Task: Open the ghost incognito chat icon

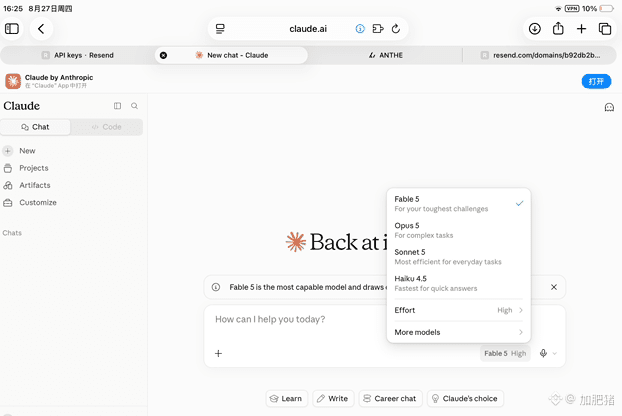Action: pyautogui.click(x=609, y=107)
